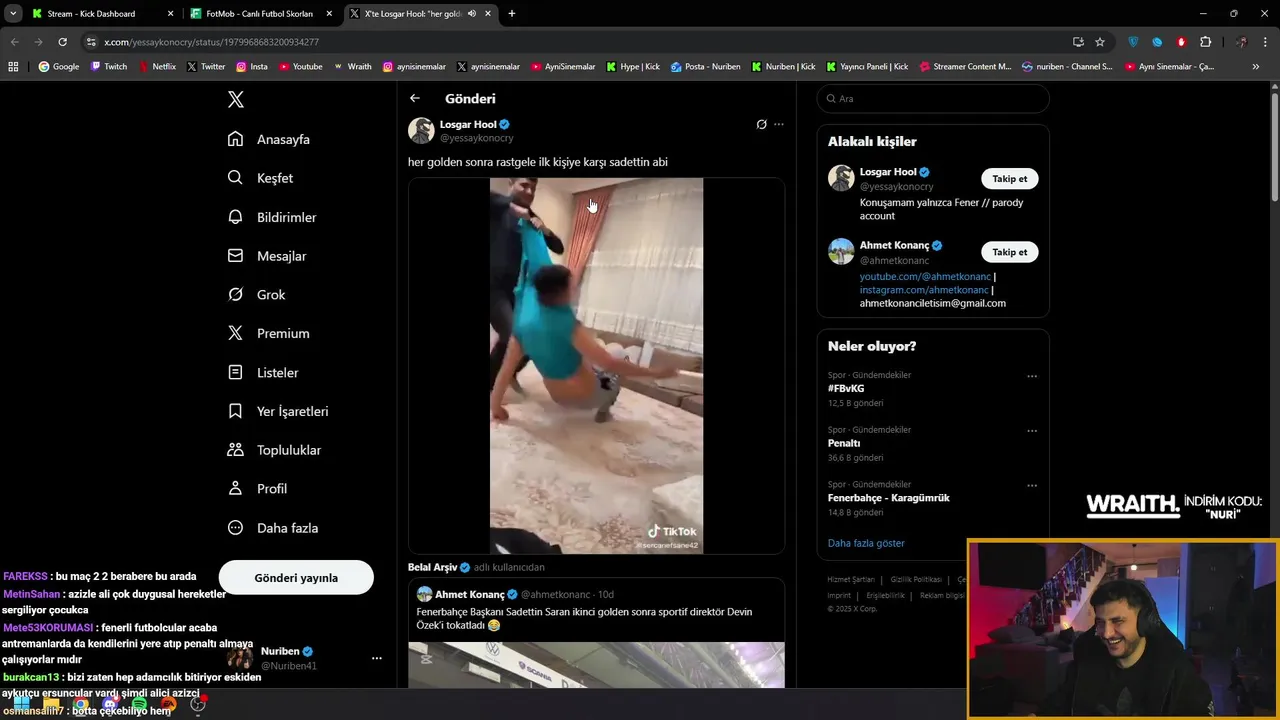Open Twitch bookmark
Screen dimensions: 1280x720
(109, 67)
